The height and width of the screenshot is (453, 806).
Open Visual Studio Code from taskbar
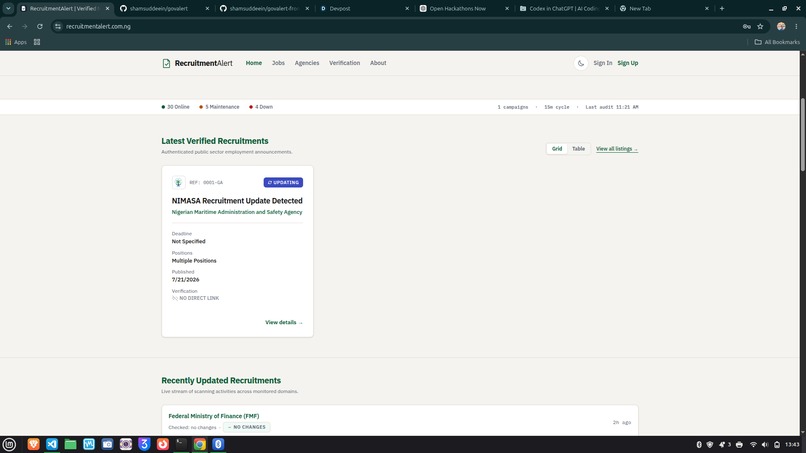coord(52,444)
